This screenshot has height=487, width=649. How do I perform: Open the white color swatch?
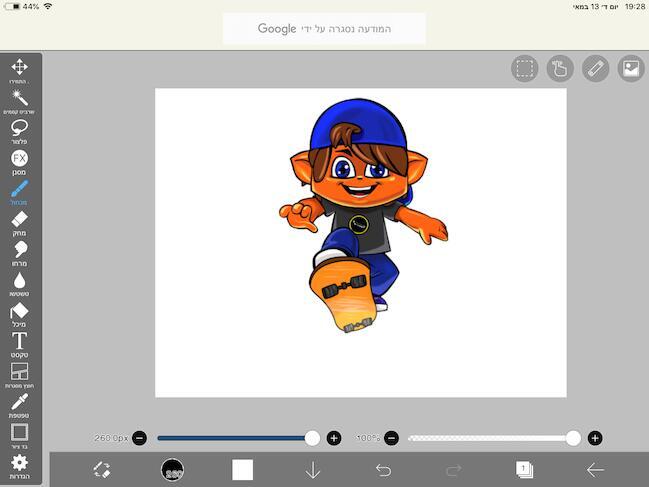pos(243,470)
